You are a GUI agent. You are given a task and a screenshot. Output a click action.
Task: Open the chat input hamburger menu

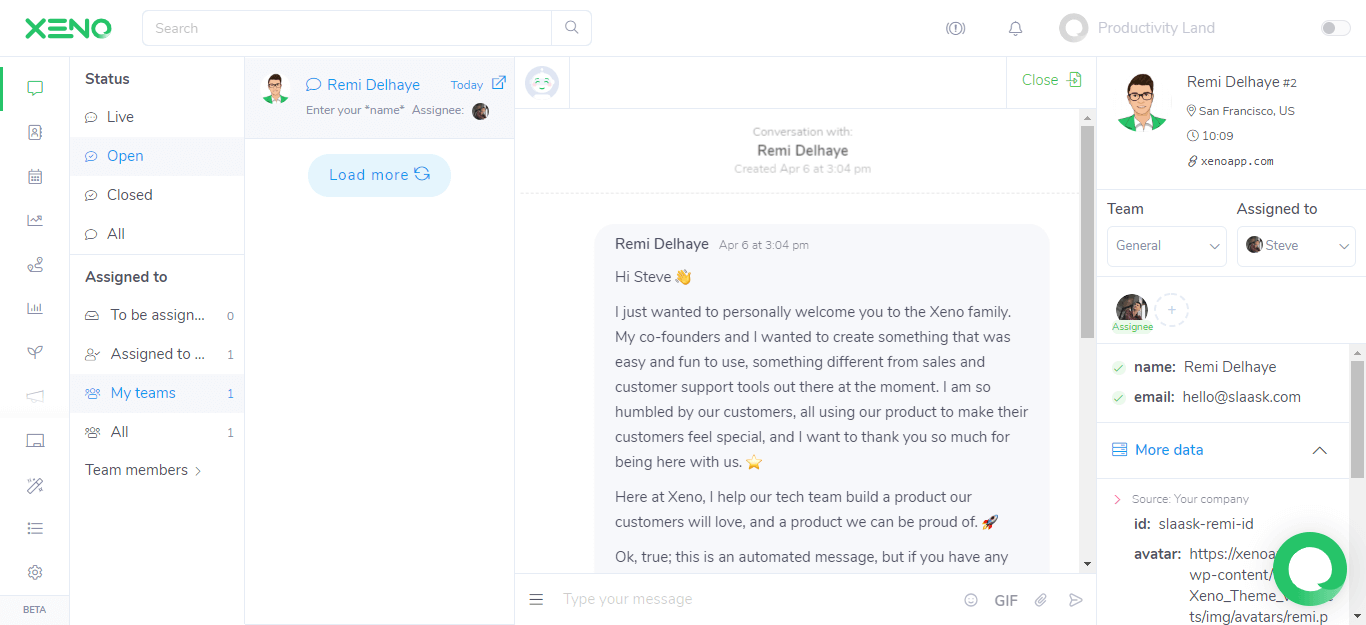click(536, 599)
